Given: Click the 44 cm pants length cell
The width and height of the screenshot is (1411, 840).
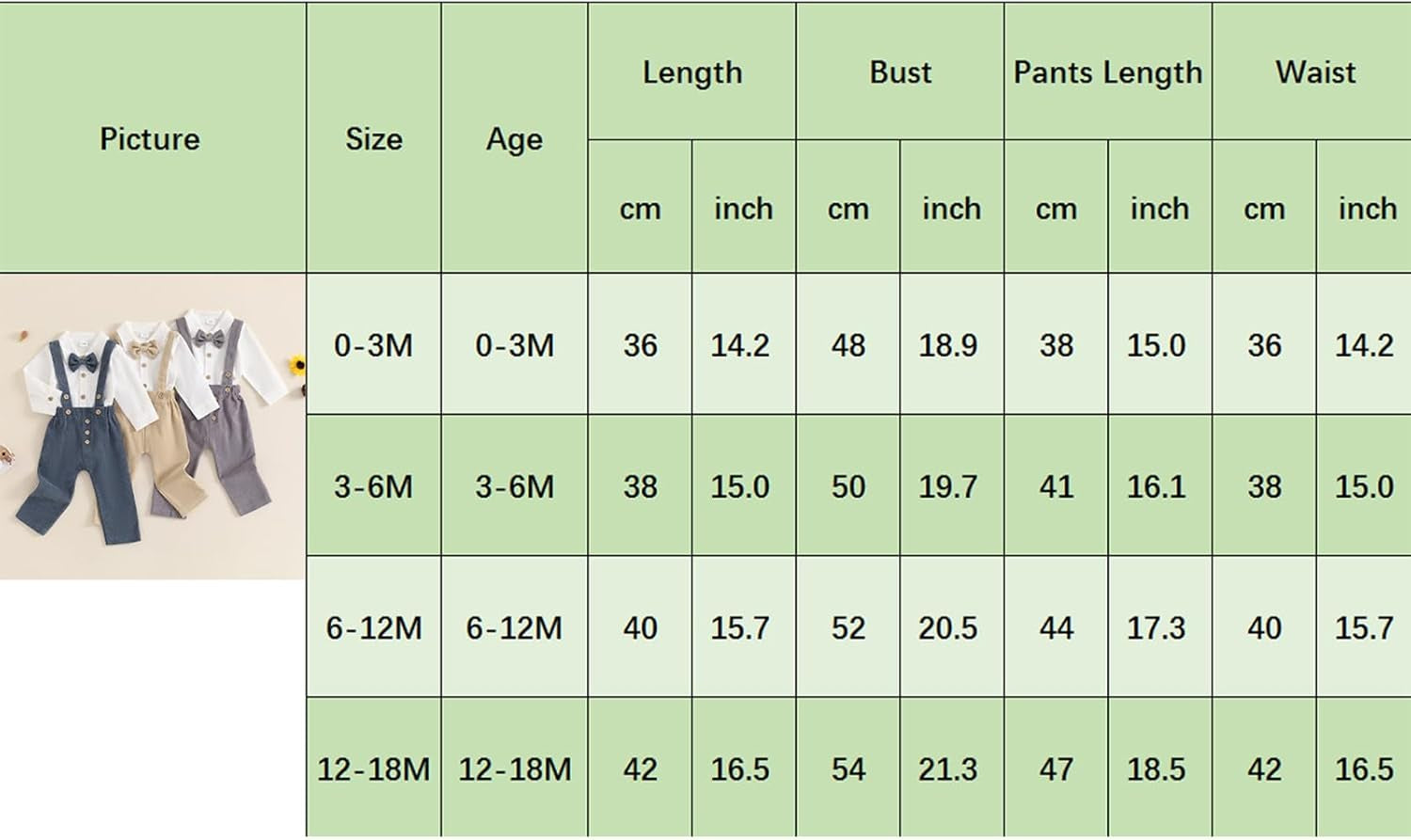Looking at the screenshot, I should click(x=1056, y=627).
